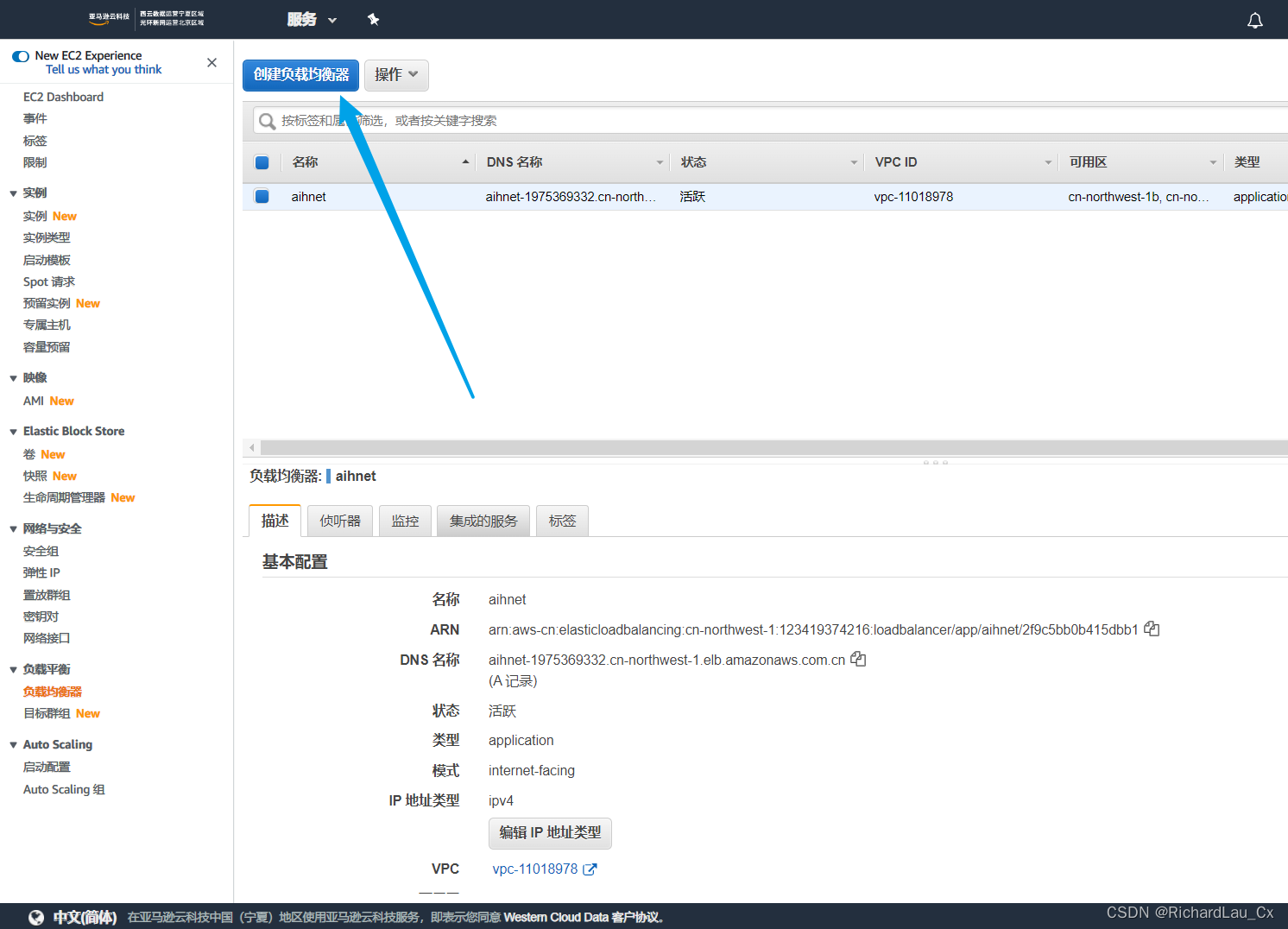Toggle the checkbox for aihnet row
Viewport: 1288px width, 929px height.
coord(262,196)
